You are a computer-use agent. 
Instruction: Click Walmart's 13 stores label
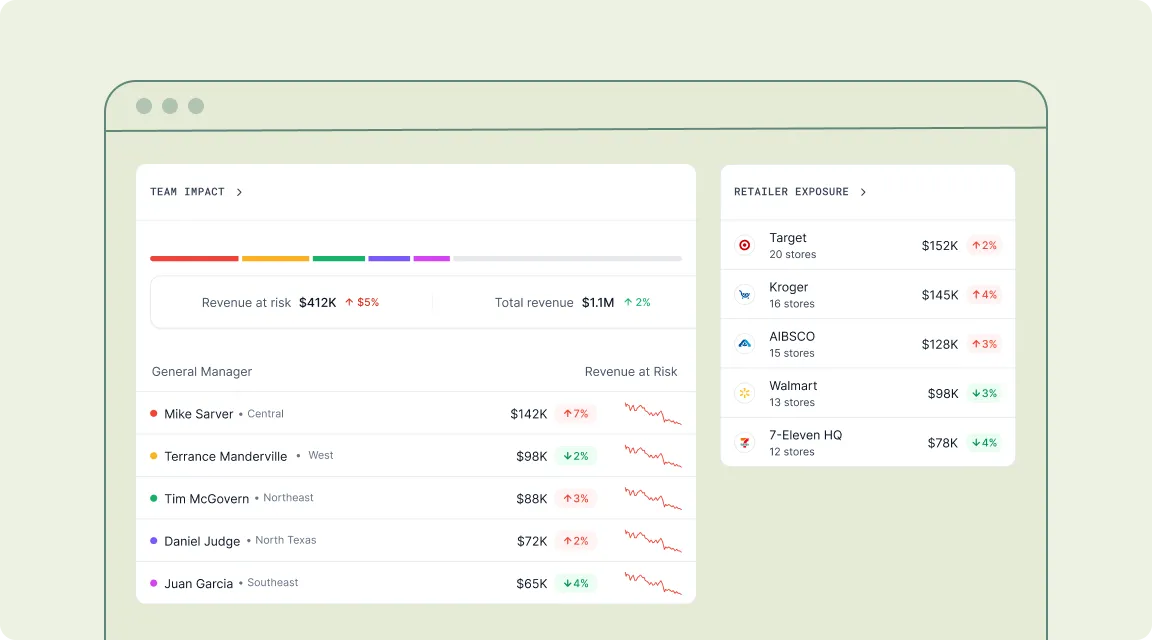tap(792, 402)
